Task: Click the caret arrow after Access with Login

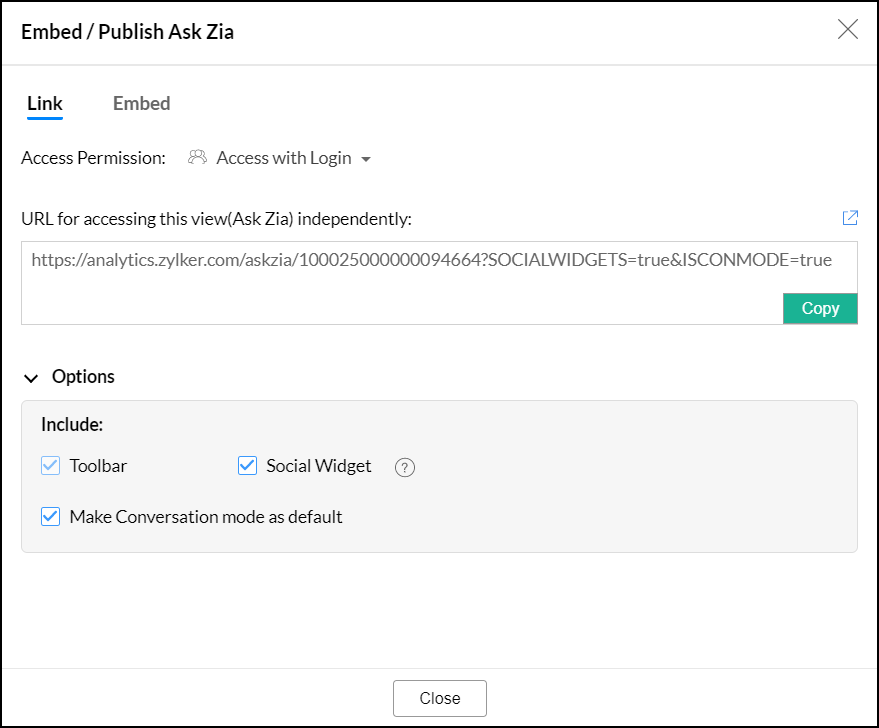Action: coord(366,159)
